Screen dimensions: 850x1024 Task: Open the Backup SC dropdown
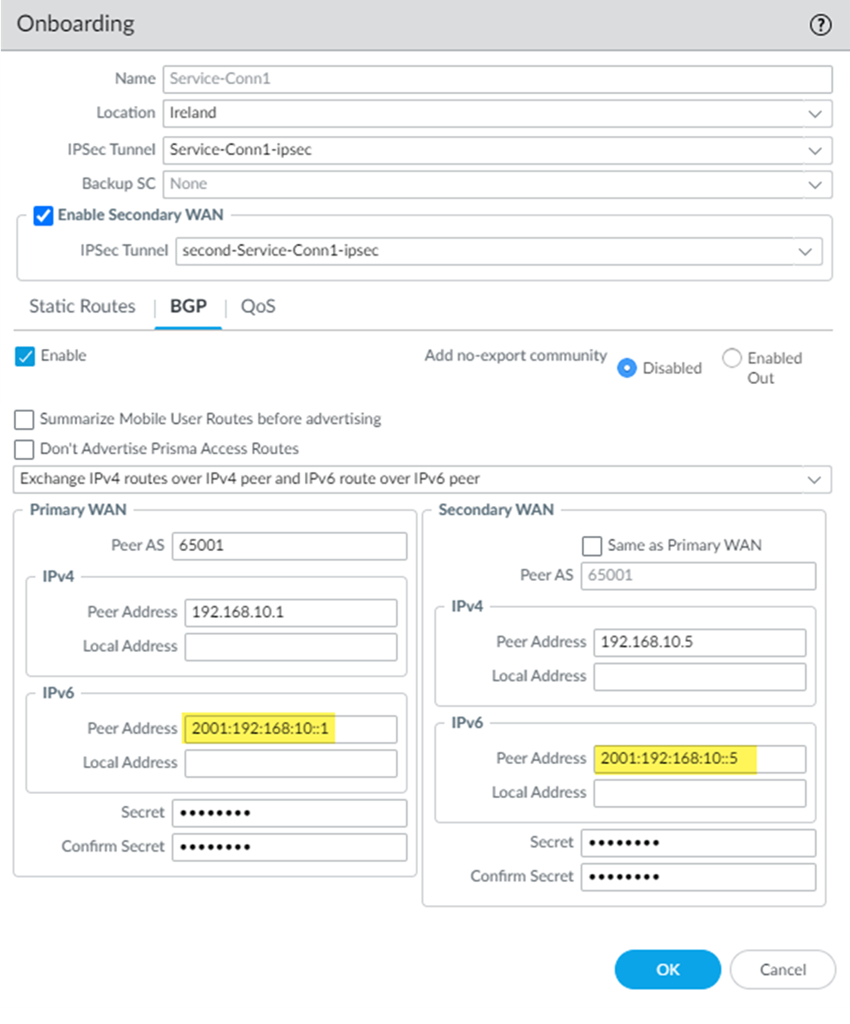(814, 184)
